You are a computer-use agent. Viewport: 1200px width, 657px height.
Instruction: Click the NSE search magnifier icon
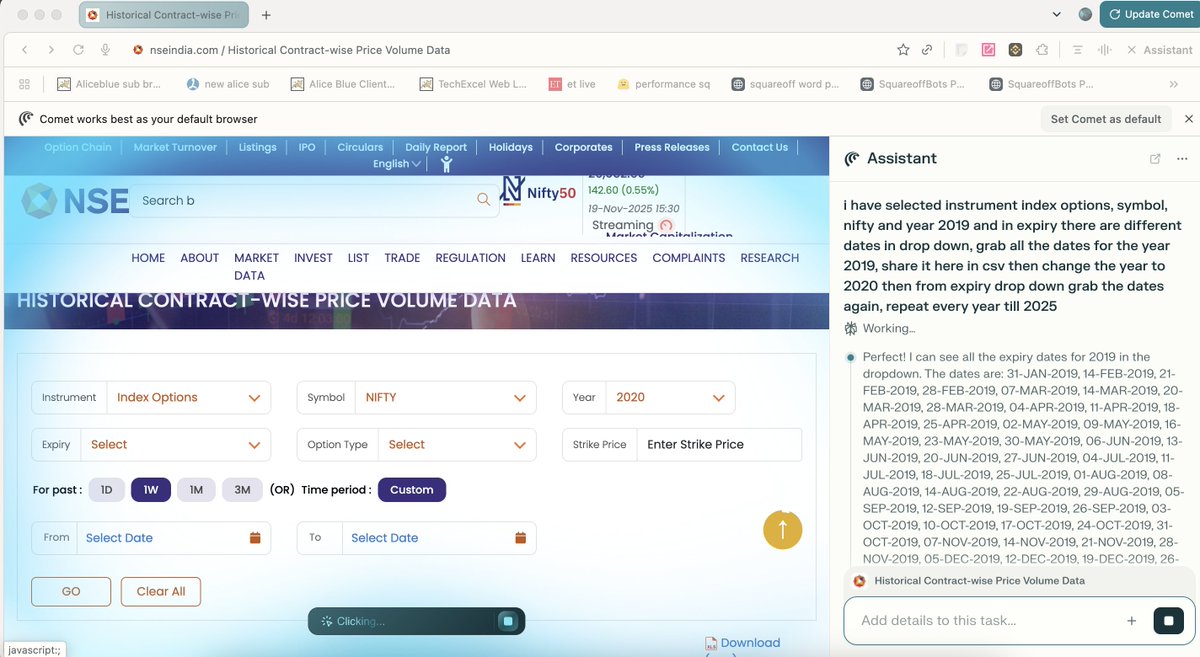click(484, 200)
